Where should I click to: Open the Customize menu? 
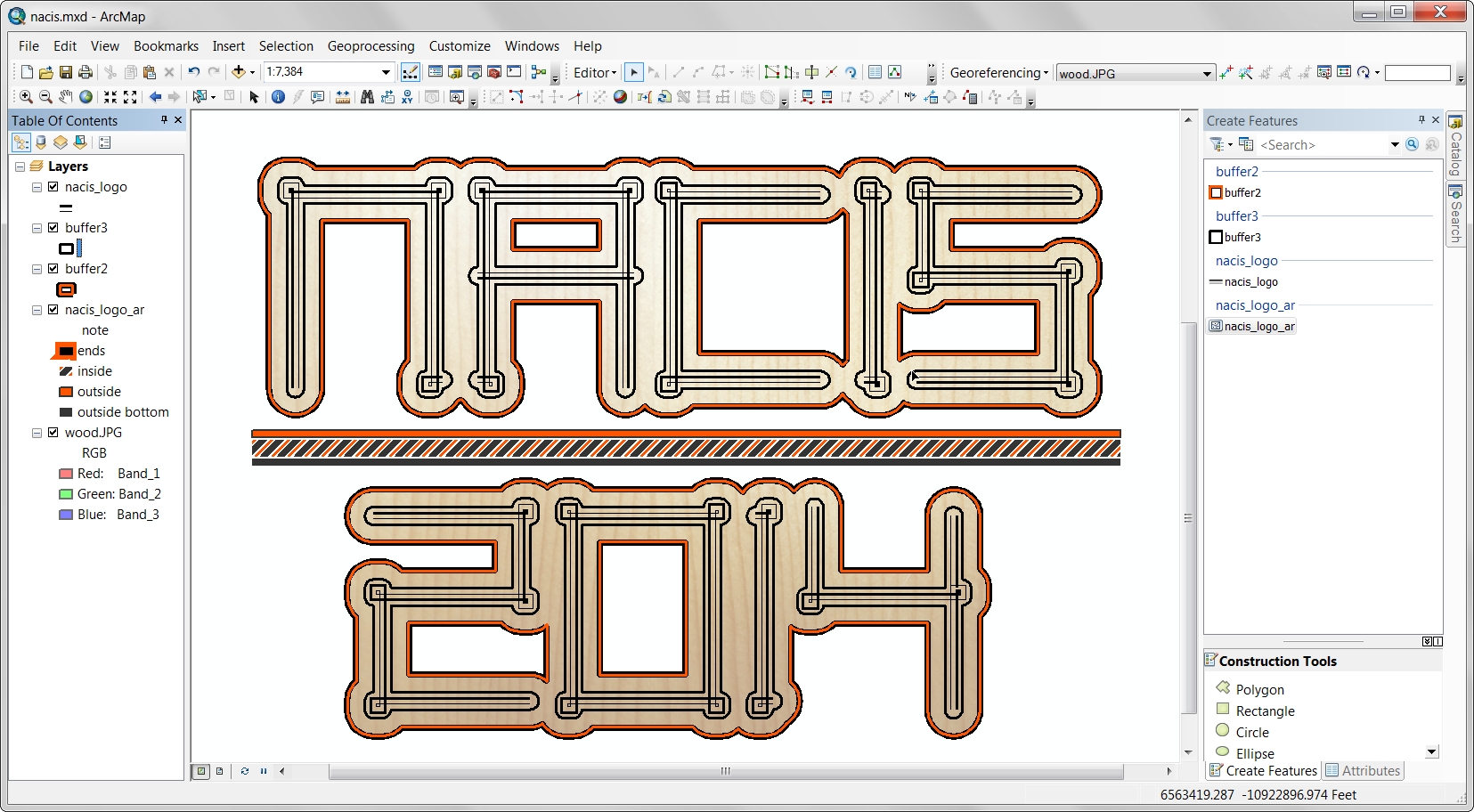[460, 46]
